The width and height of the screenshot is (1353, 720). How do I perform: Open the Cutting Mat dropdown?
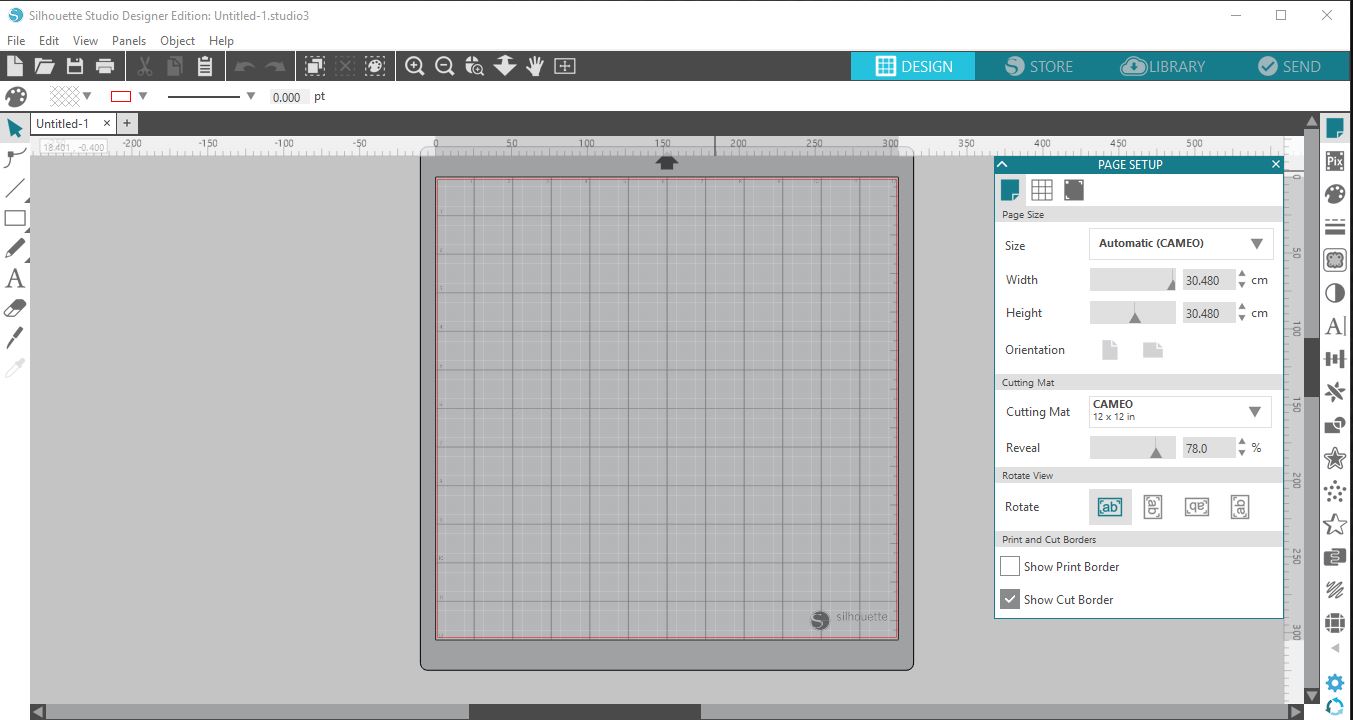pyautogui.click(x=1180, y=412)
